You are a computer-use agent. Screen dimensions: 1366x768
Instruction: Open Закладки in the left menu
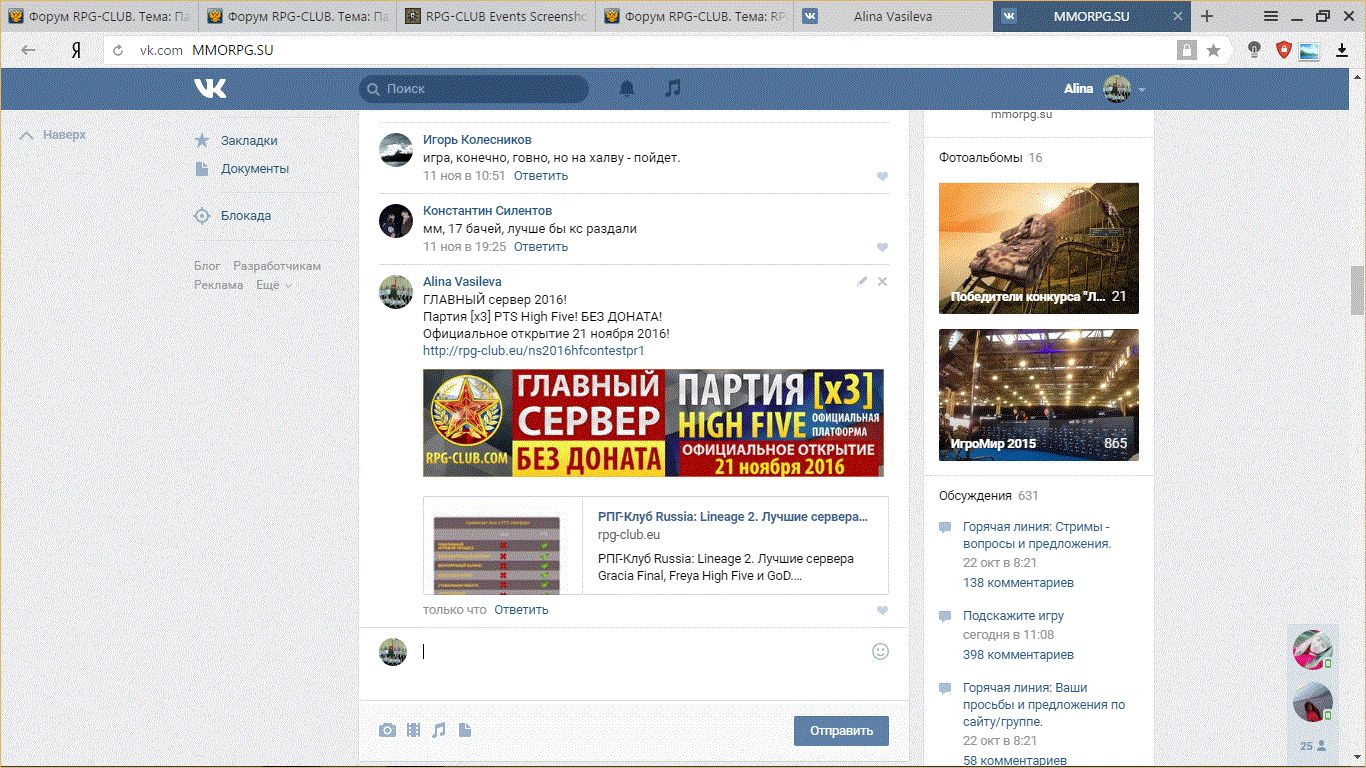click(249, 141)
